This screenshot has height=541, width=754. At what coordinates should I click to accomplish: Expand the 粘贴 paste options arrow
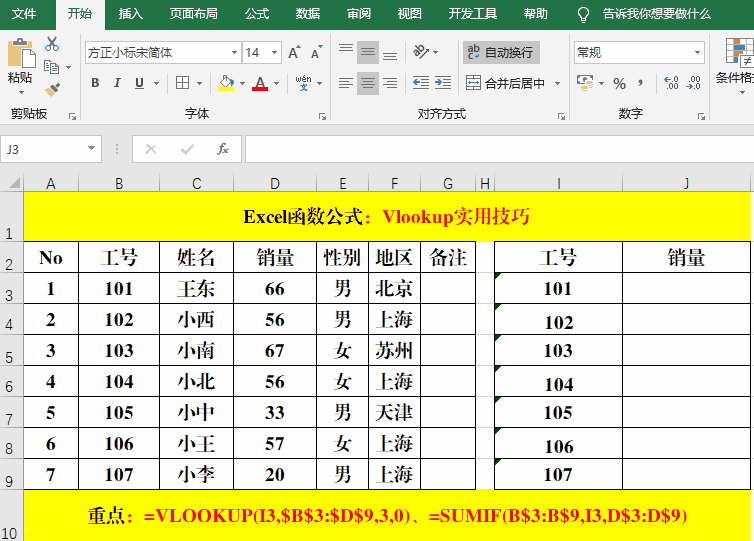(x=21, y=92)
